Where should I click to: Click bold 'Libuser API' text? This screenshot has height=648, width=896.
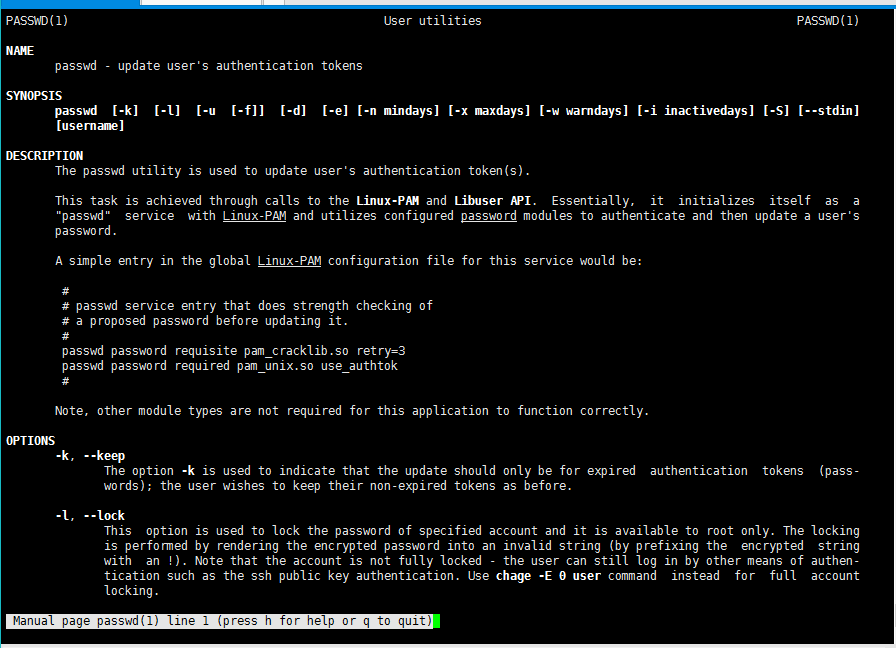click(x=493, y=201)
